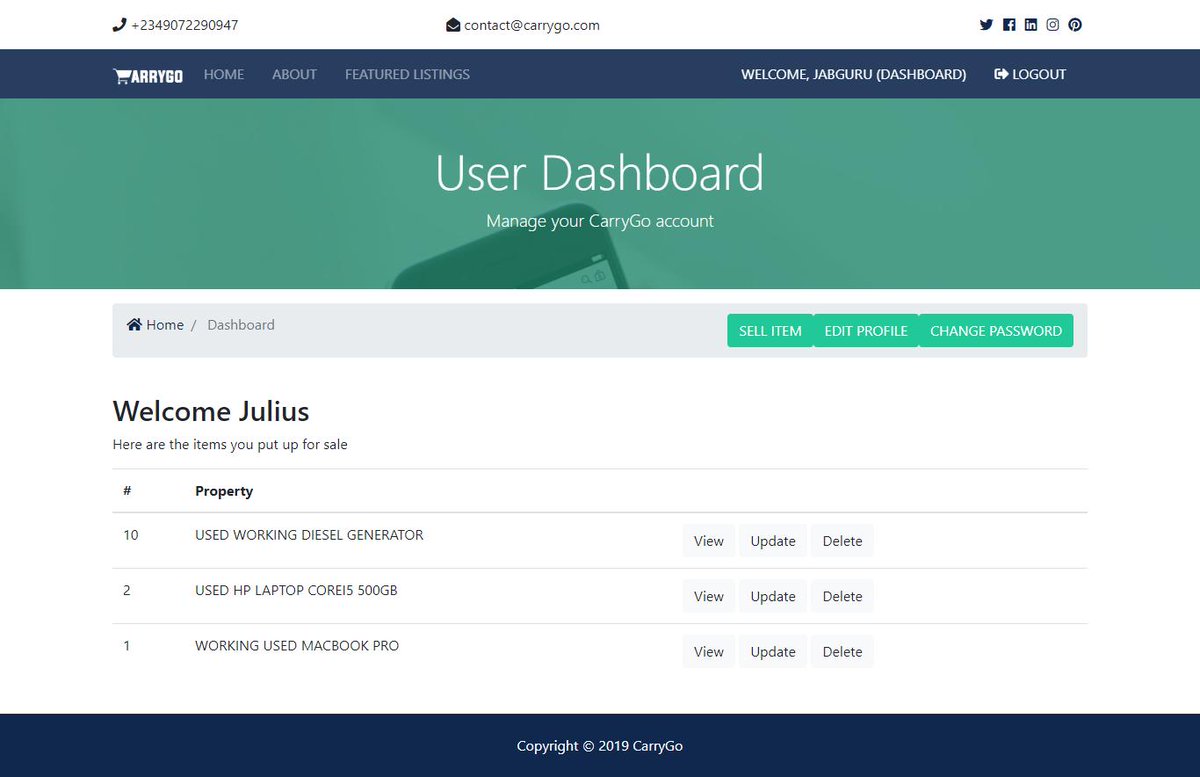
Task: Click the 'User Dashboard' banner title
Action: [600, 173]
